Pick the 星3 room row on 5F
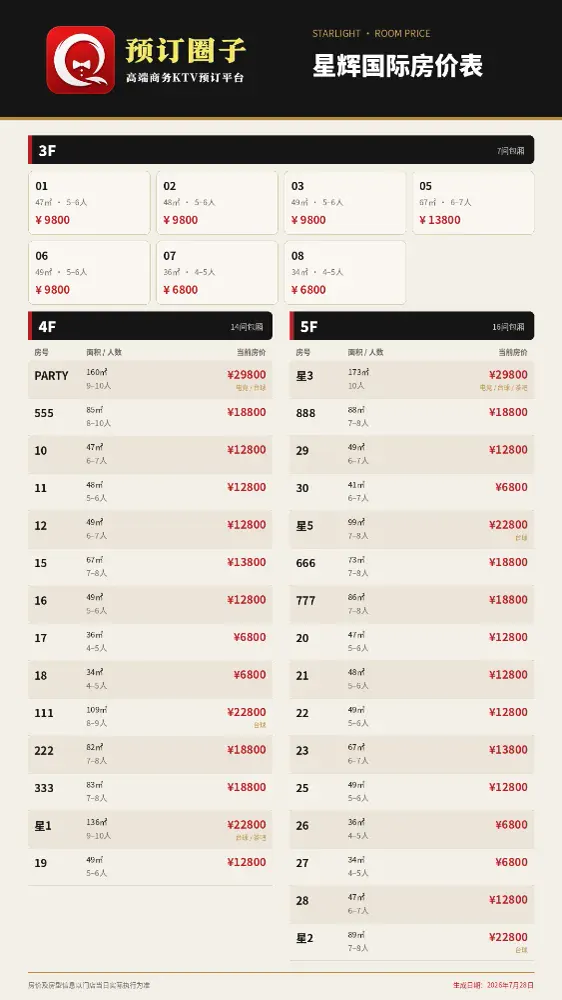The height and width of the screenshot is (1000, 562). coord(411,380)
